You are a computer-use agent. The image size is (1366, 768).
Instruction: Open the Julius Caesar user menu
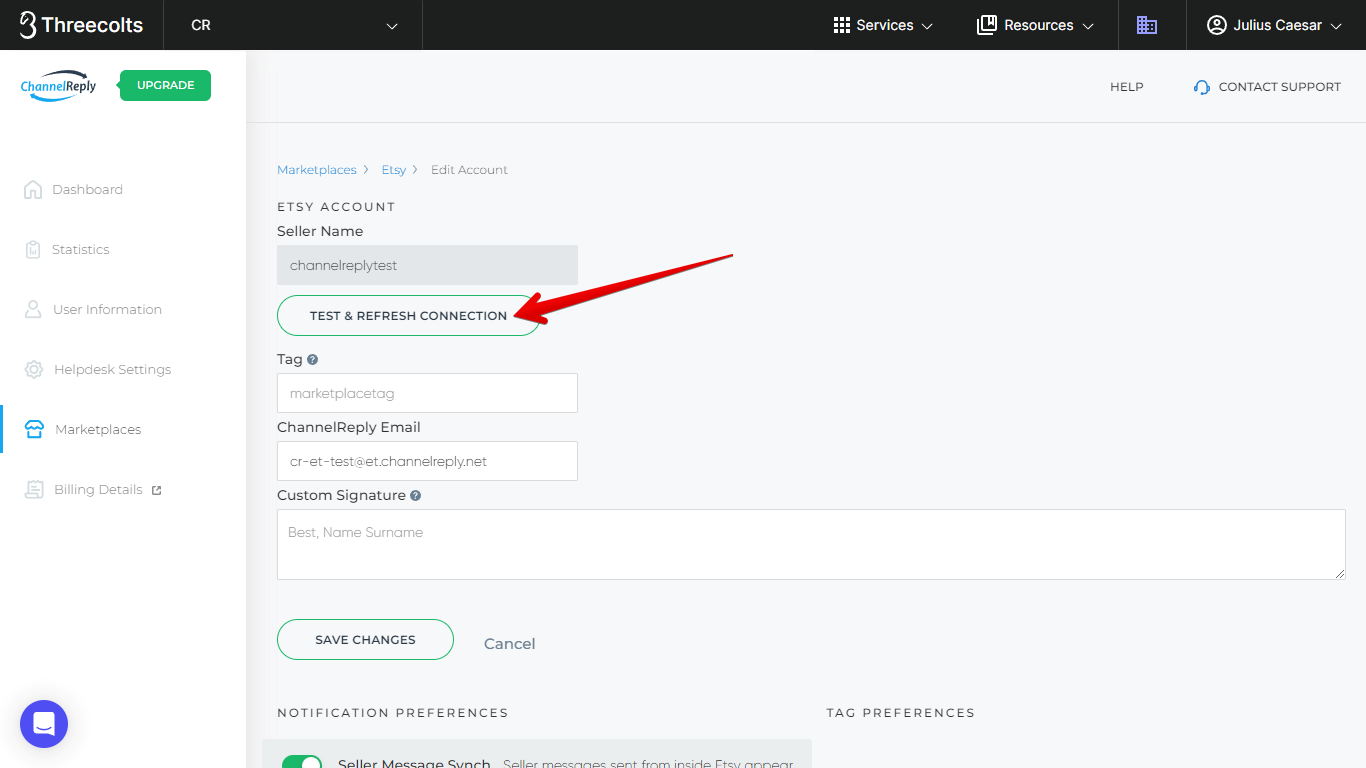(x=1275, y=25)
